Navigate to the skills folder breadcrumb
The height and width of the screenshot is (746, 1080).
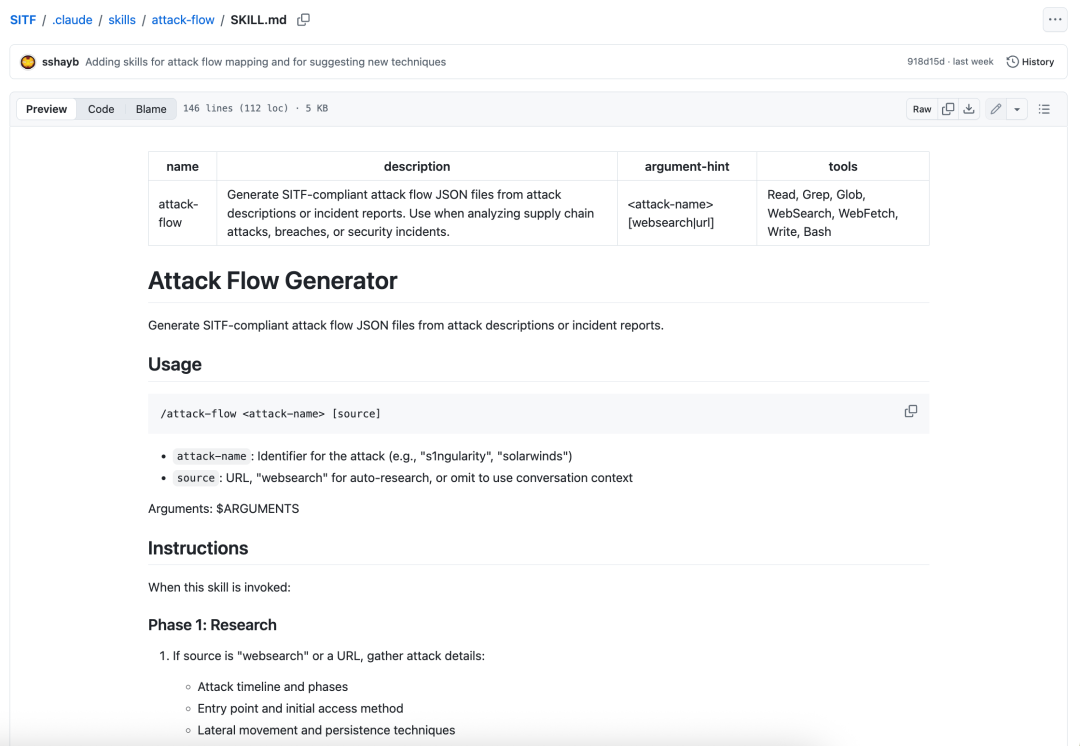point(122,20)
